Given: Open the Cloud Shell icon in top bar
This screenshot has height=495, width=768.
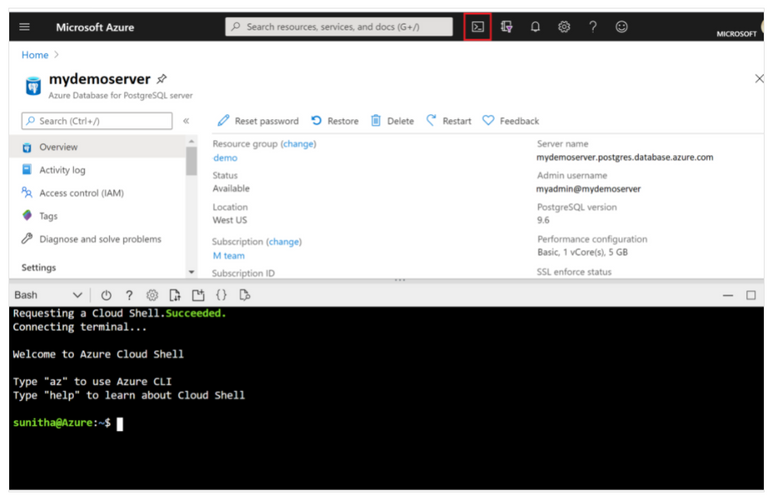Looking at the screenshot, I should tap(478, 27).
